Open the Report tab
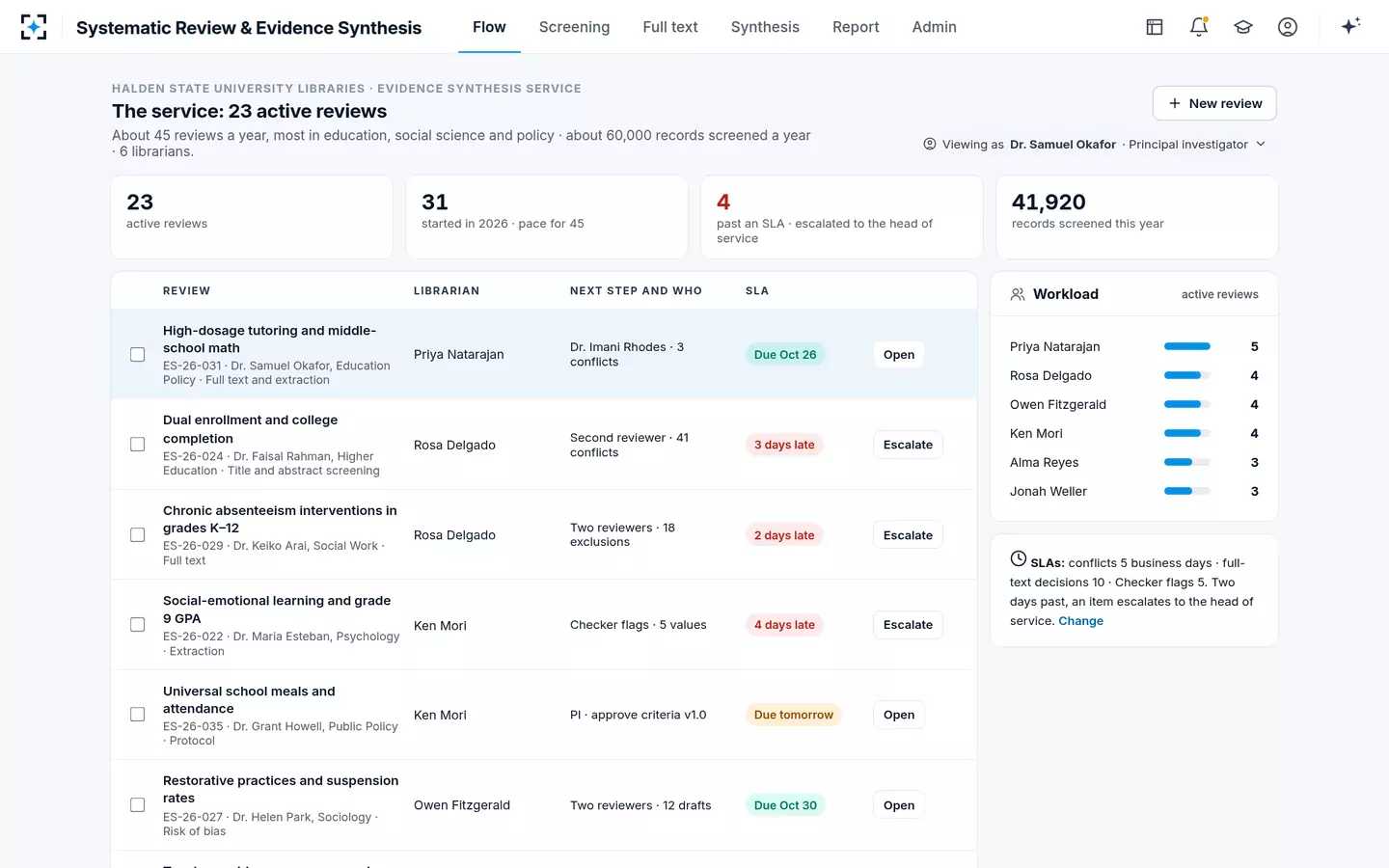 tap(856, 27)
